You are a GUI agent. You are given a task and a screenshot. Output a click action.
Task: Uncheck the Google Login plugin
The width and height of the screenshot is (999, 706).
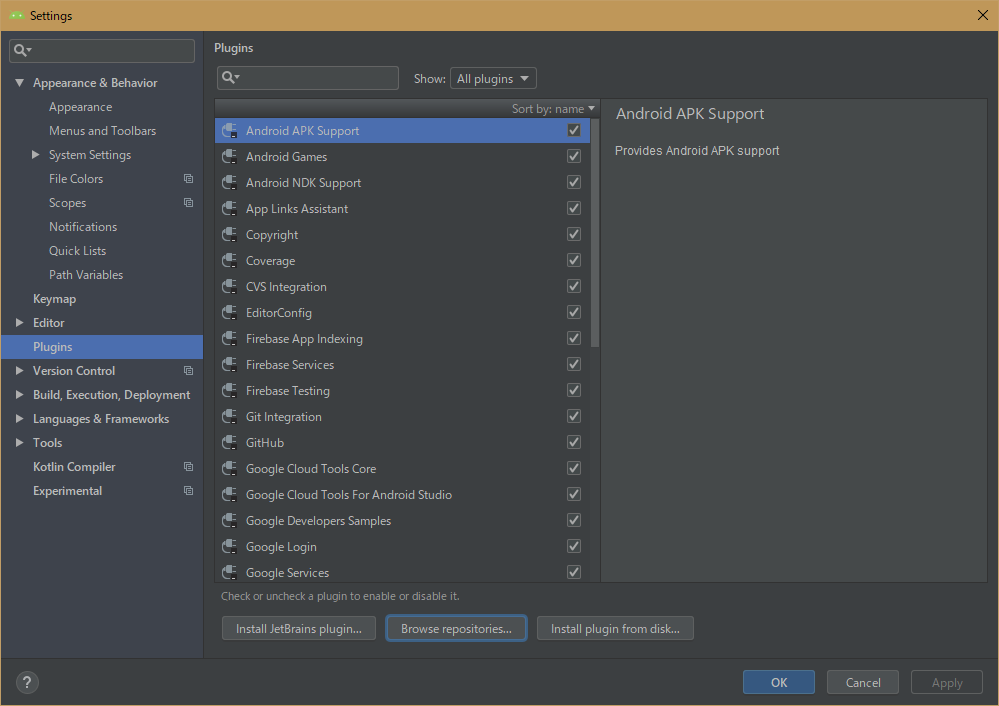coord(573,545)
